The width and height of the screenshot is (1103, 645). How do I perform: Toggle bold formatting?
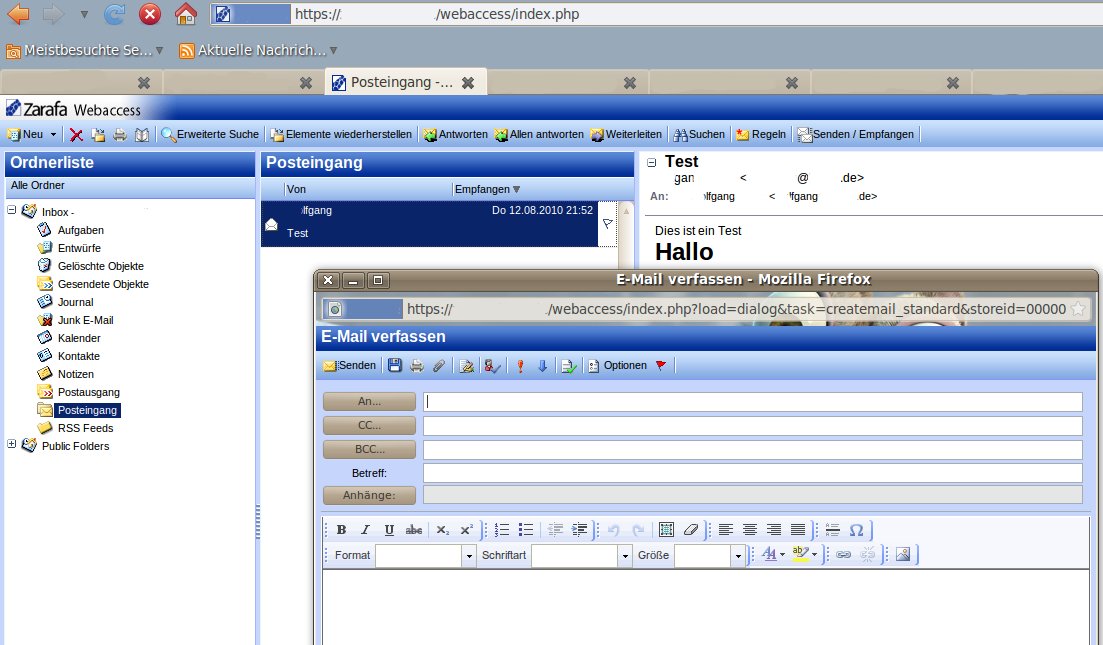point(341,530)
